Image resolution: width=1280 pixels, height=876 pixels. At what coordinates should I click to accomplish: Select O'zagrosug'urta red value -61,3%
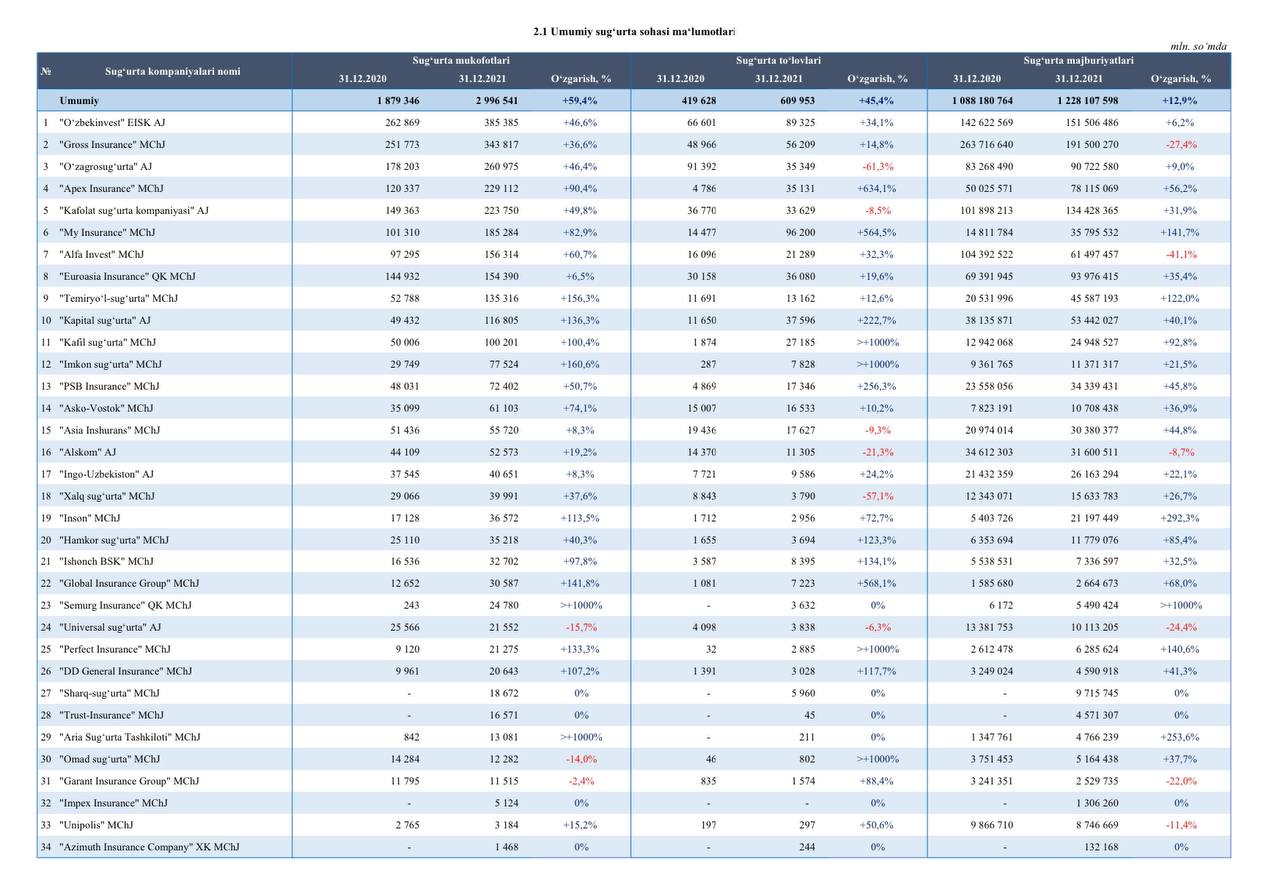[877, 167]
